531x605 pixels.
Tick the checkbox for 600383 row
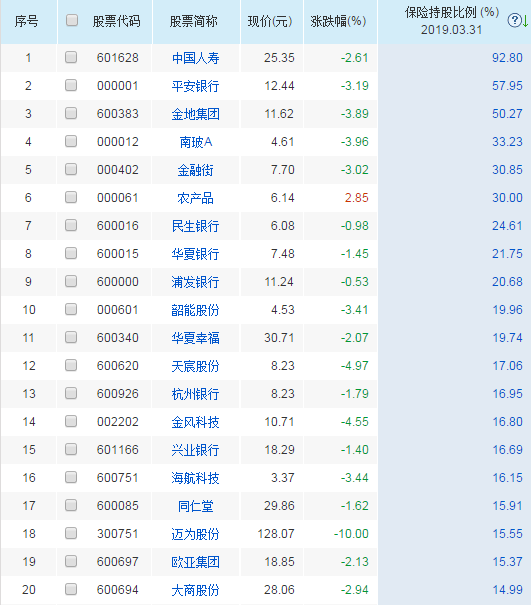[71, 113]
